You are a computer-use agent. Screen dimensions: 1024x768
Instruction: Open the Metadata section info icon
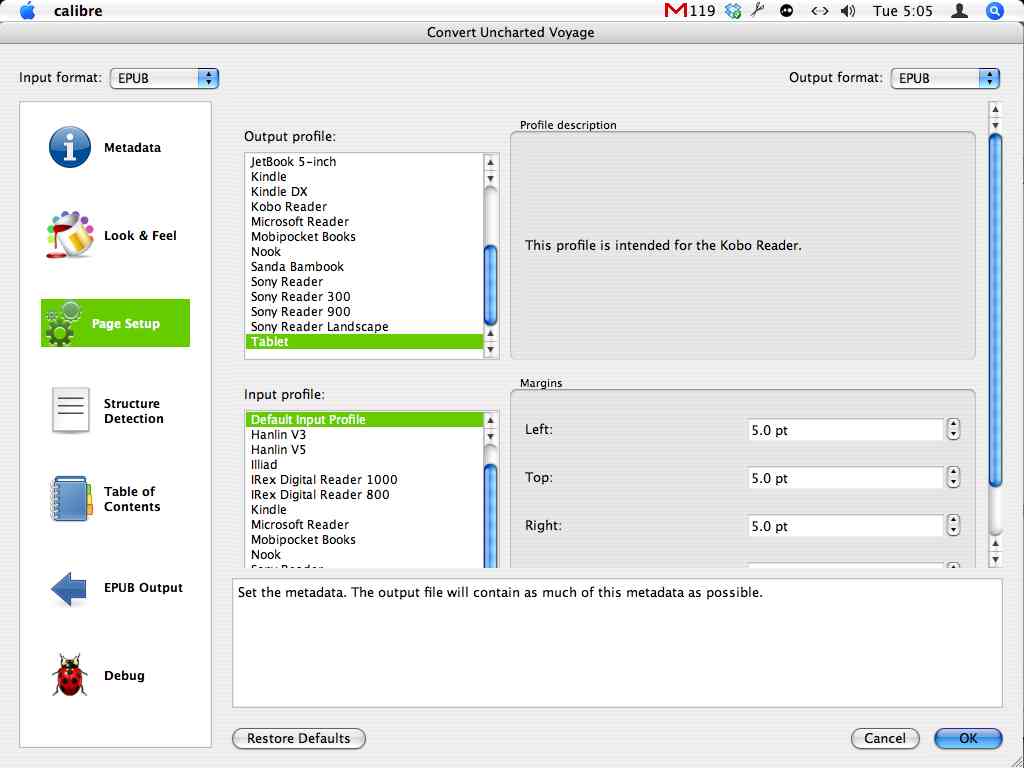[x=70, y=147]
